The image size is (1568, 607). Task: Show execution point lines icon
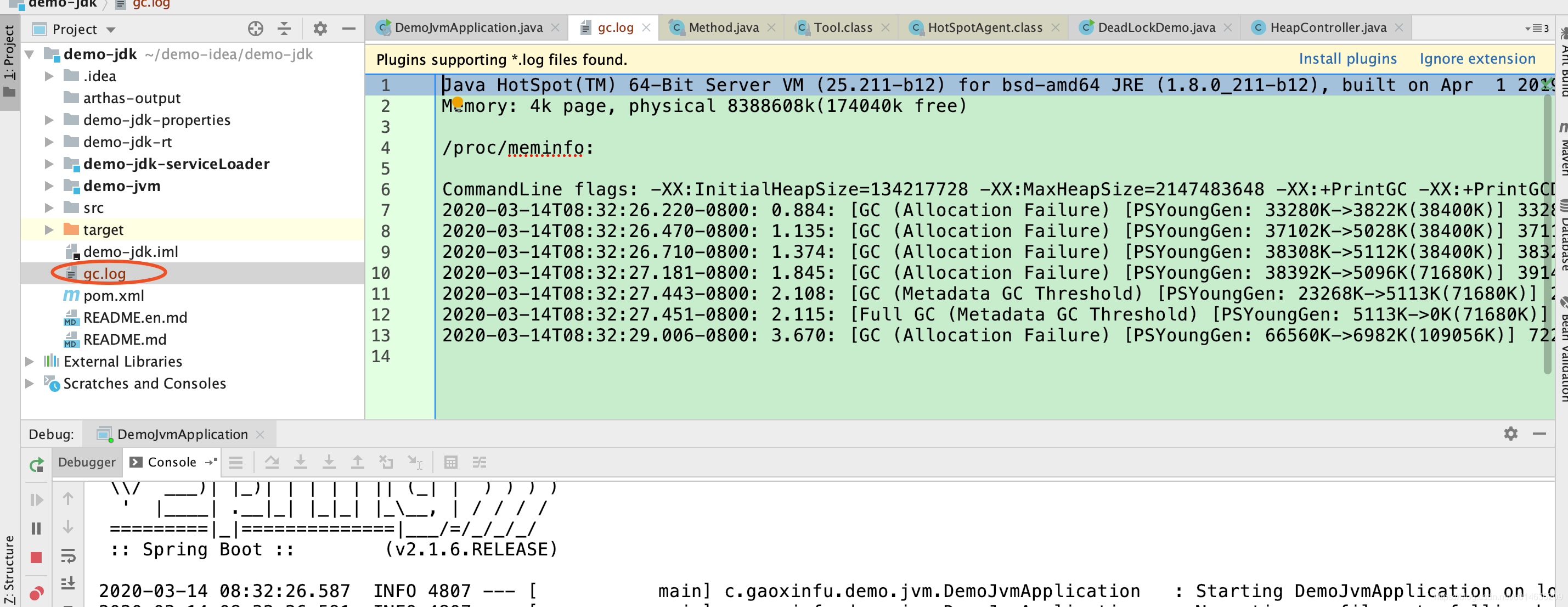point(236,463)
